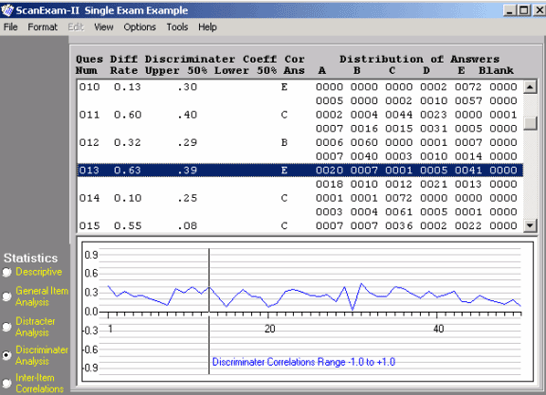Select the Descriptive statistics radio button

pos(7,272)
